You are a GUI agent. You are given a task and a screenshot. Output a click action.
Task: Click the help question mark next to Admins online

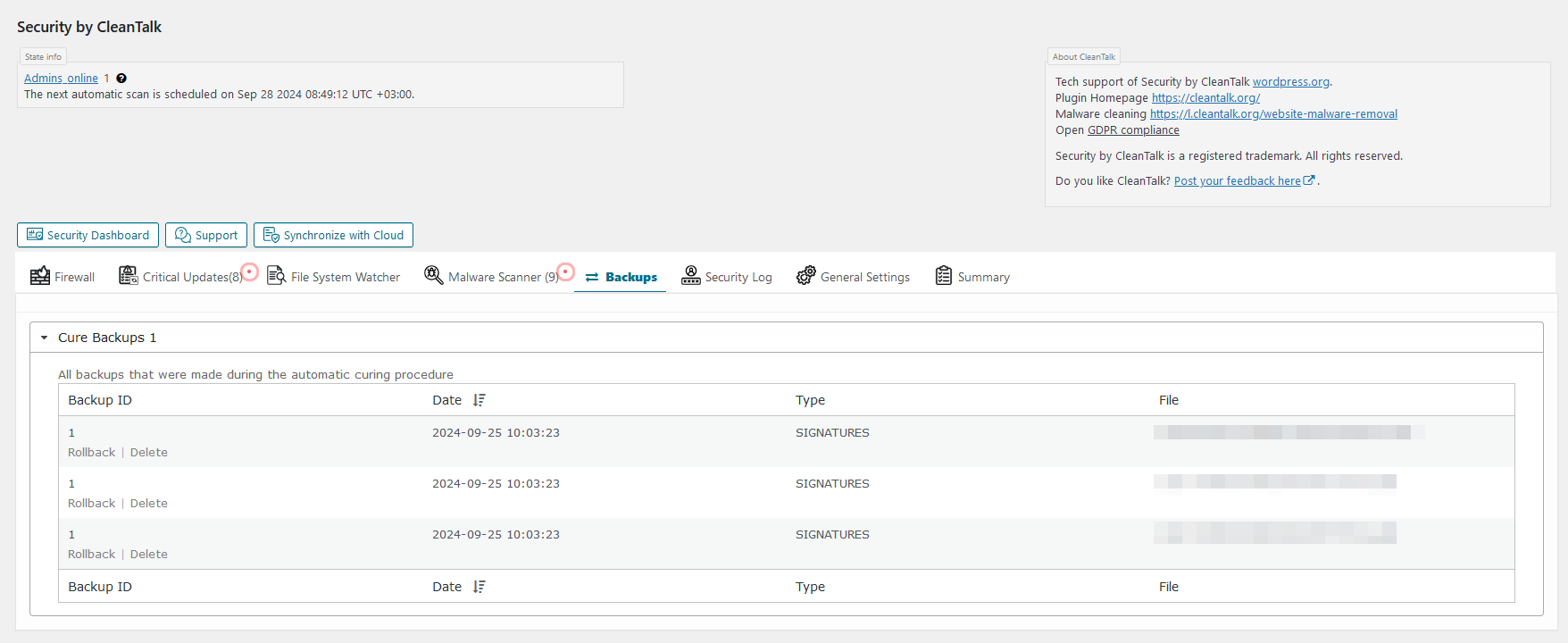click(121, 79)
